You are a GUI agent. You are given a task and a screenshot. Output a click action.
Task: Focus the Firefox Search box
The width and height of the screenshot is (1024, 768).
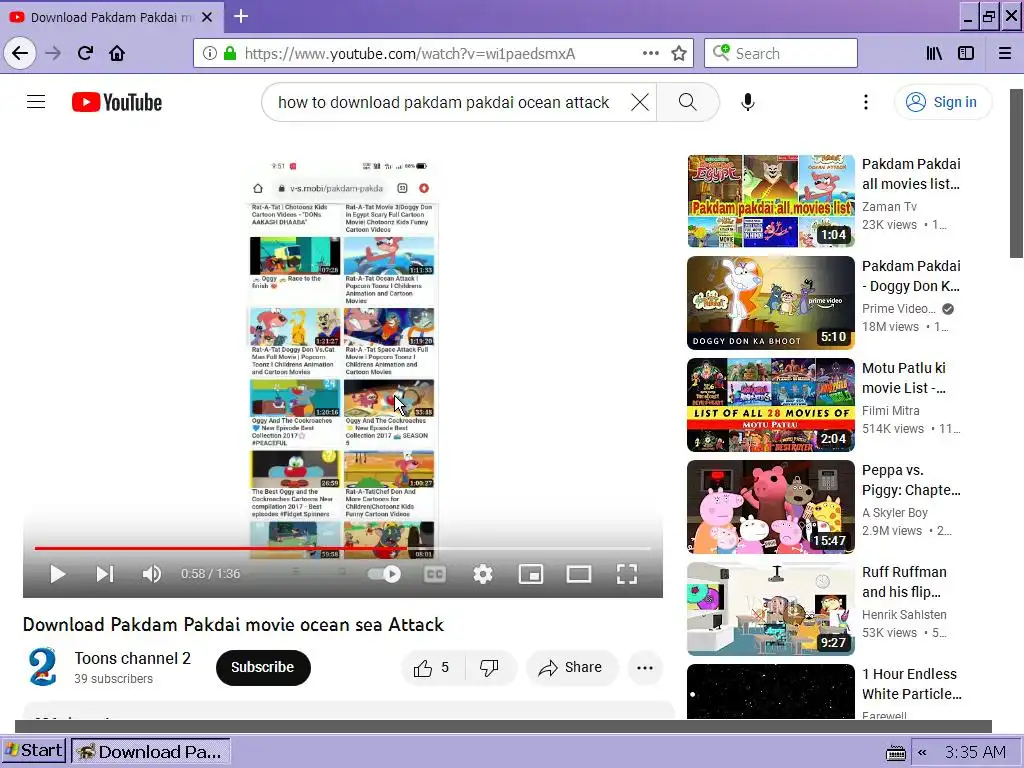pos(780,53)
